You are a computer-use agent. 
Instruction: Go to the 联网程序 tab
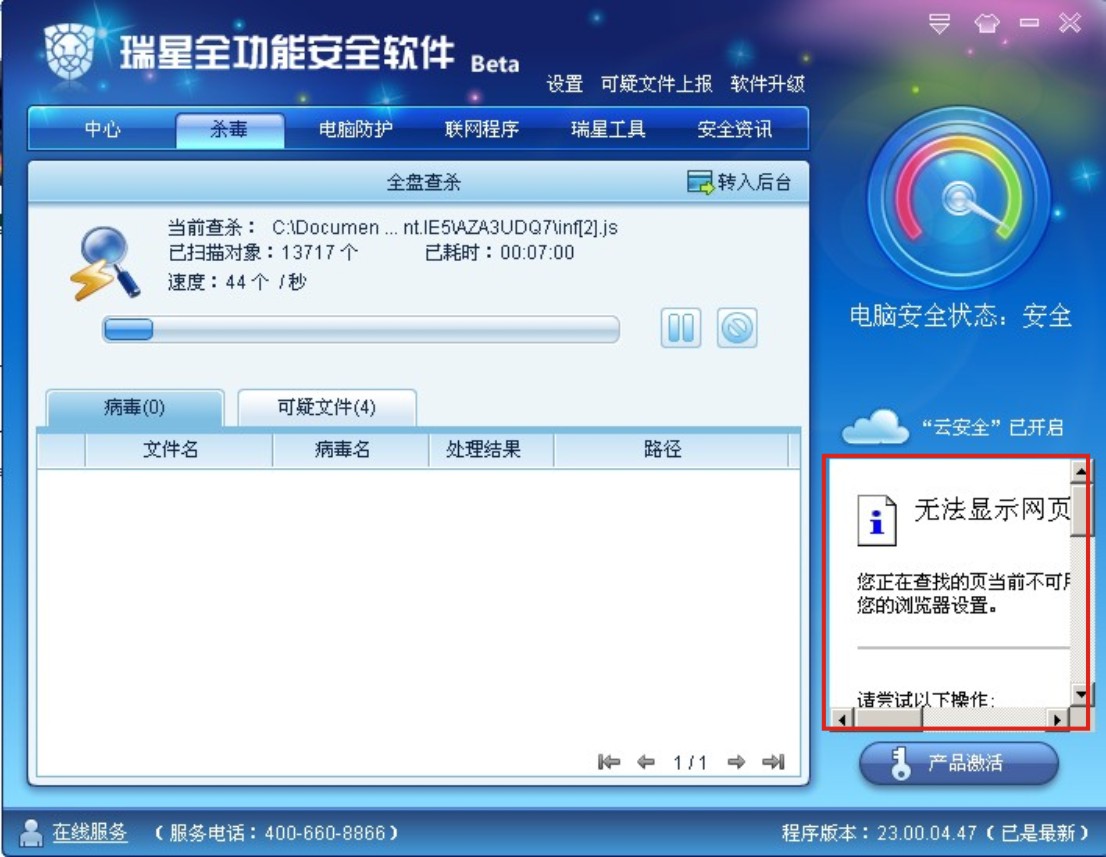[482, 129]
